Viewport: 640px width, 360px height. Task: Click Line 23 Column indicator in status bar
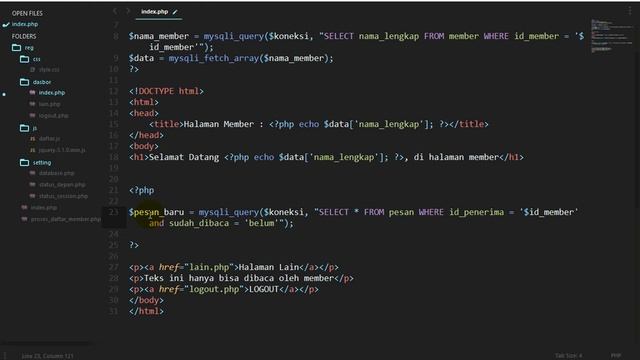(47, 356)
